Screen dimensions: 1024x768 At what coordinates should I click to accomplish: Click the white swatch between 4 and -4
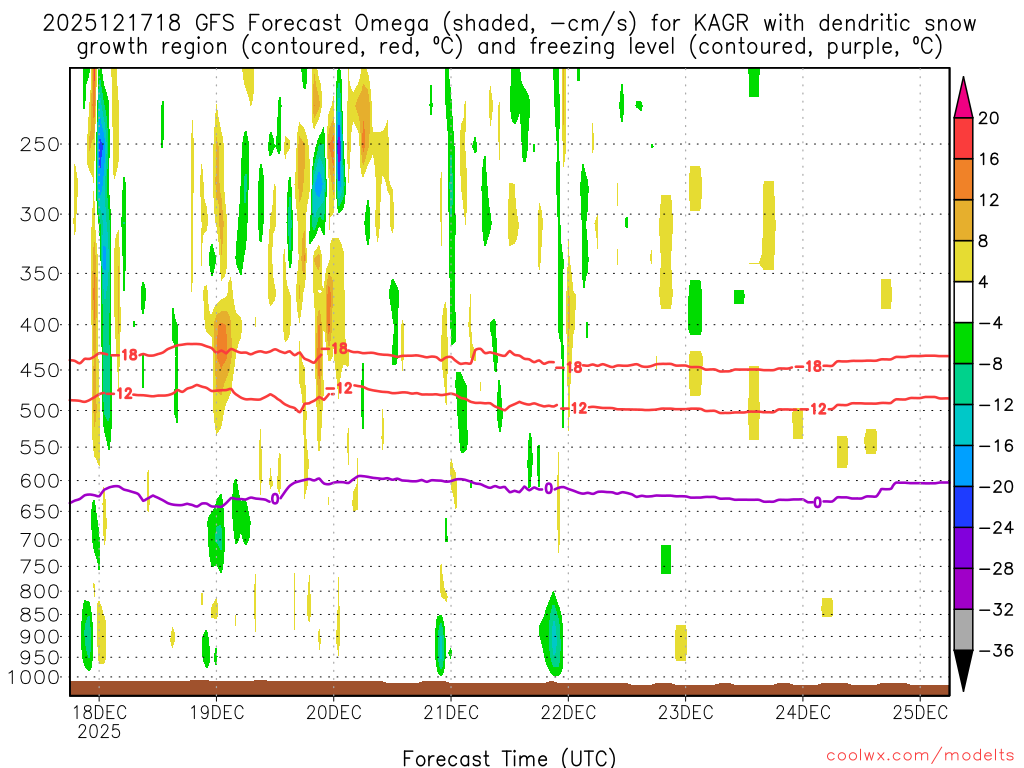coord(963,302)
